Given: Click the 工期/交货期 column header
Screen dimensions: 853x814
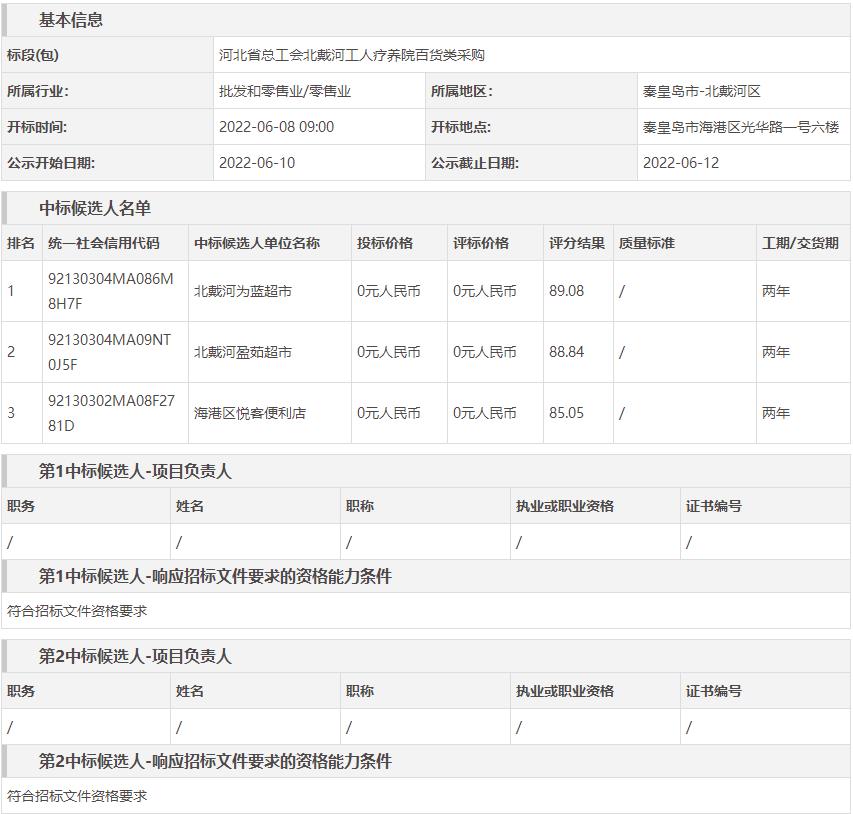Looking at the screenshot, I should (800, 243).
